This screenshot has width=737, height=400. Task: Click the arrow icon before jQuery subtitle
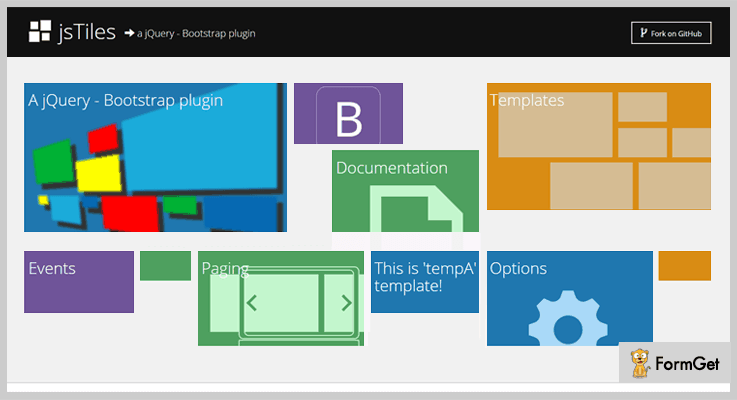tap(129, 33)
